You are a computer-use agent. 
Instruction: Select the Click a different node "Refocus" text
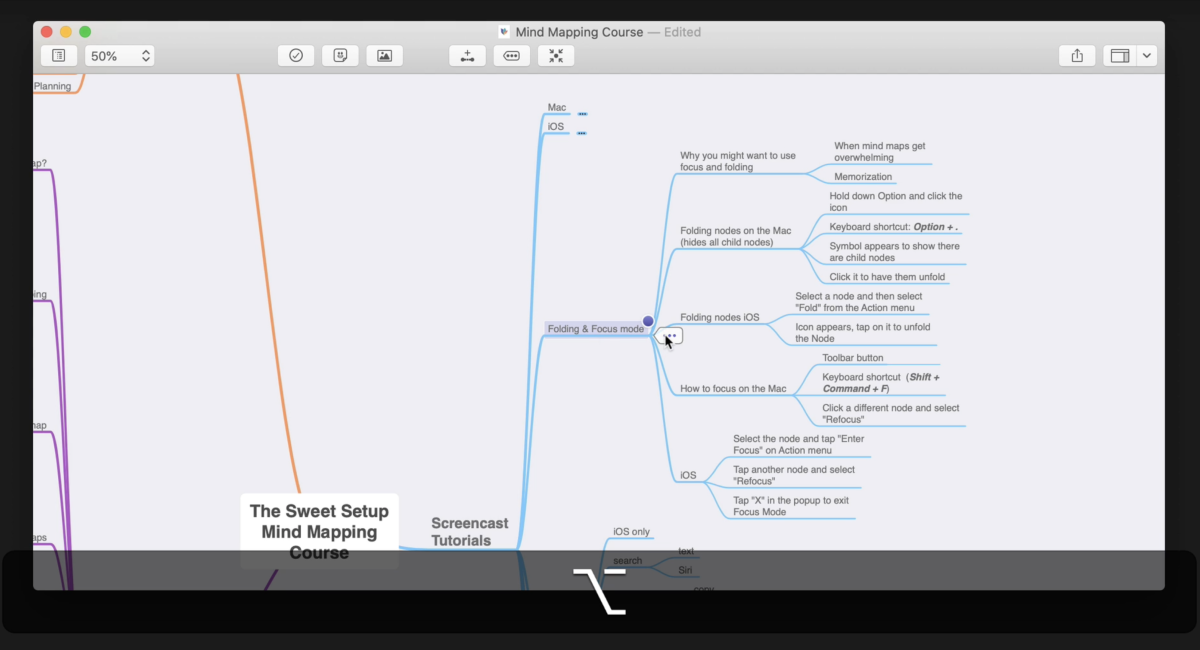[891, 414]
